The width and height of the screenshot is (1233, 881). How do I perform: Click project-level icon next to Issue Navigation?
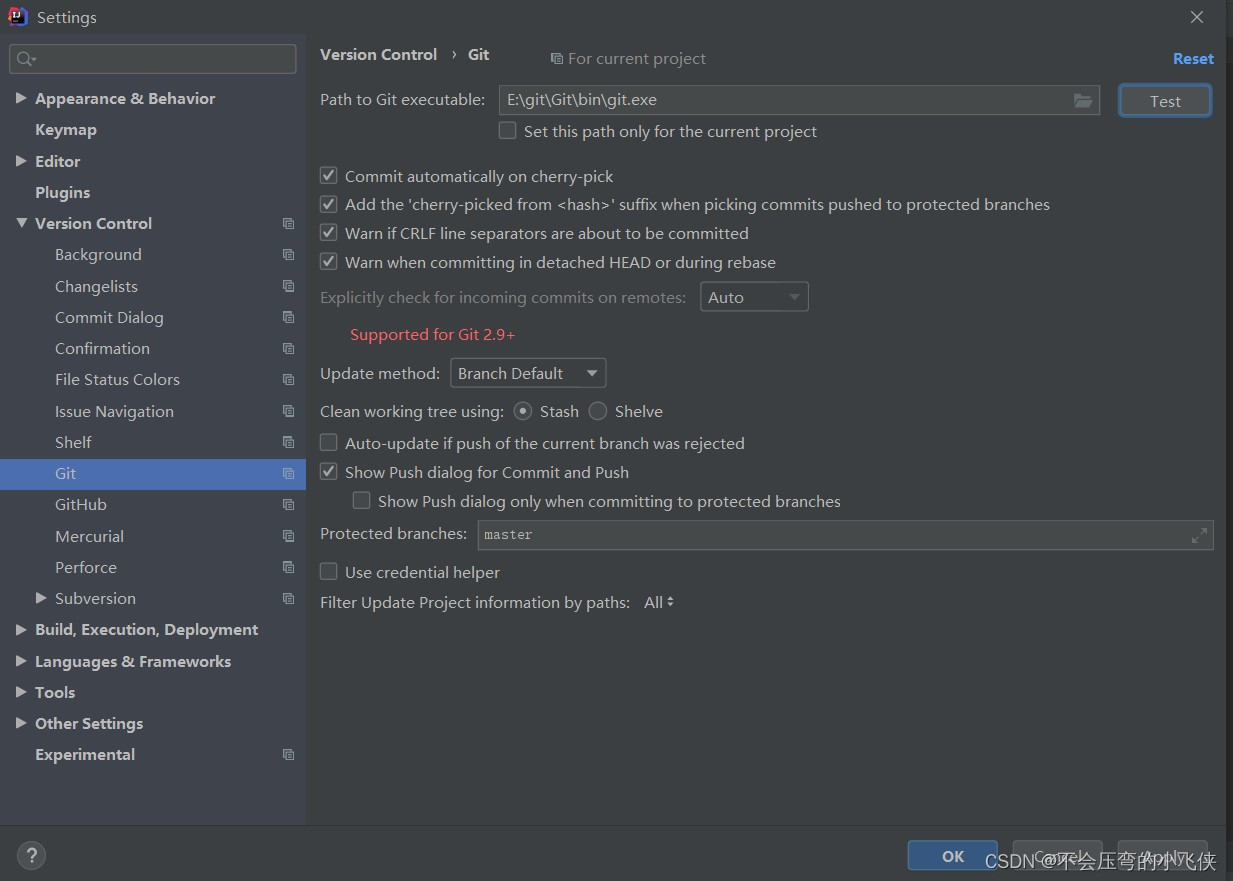pyautogui.click(x=288, y=411)
